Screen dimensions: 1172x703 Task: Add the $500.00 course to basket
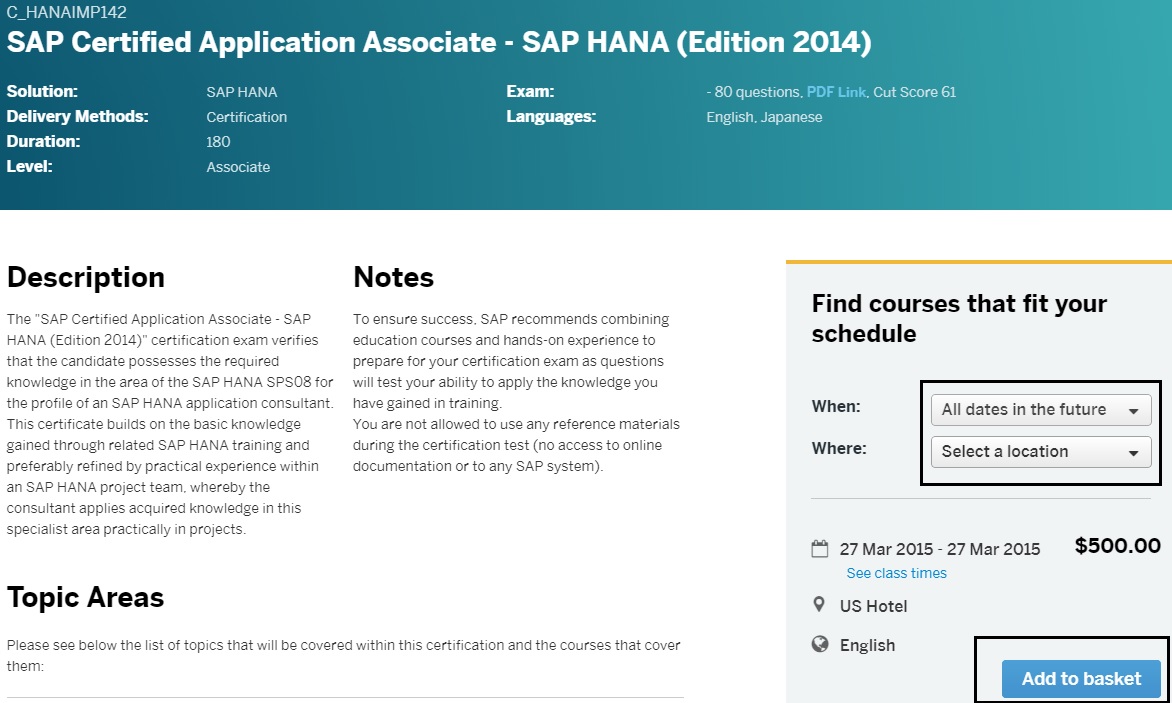(1081, 678)
